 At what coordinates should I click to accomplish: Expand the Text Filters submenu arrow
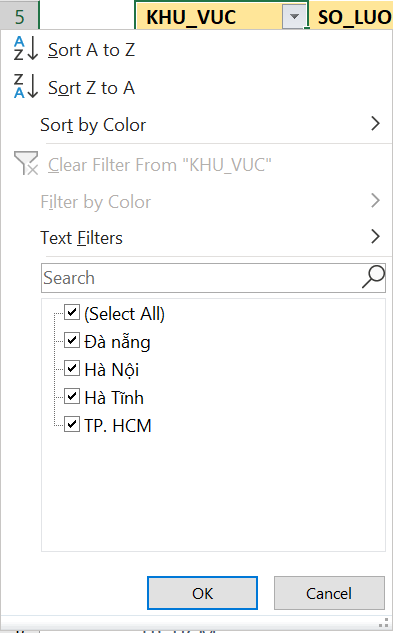pyautogui.click(x=375, y=237)
